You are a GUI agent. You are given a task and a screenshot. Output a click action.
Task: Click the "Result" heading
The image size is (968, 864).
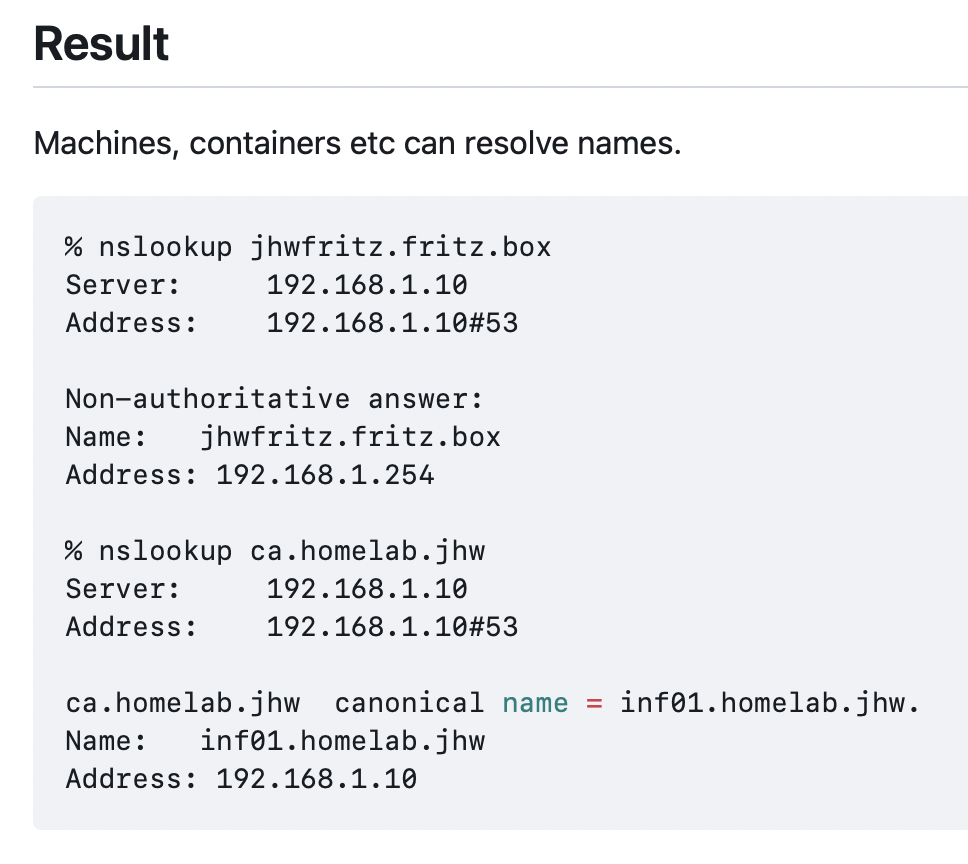point(101,45)
